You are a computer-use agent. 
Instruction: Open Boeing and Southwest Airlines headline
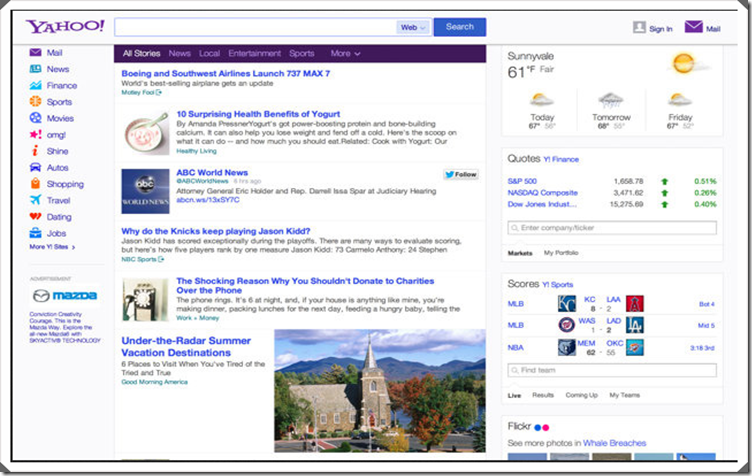[225, 73]
